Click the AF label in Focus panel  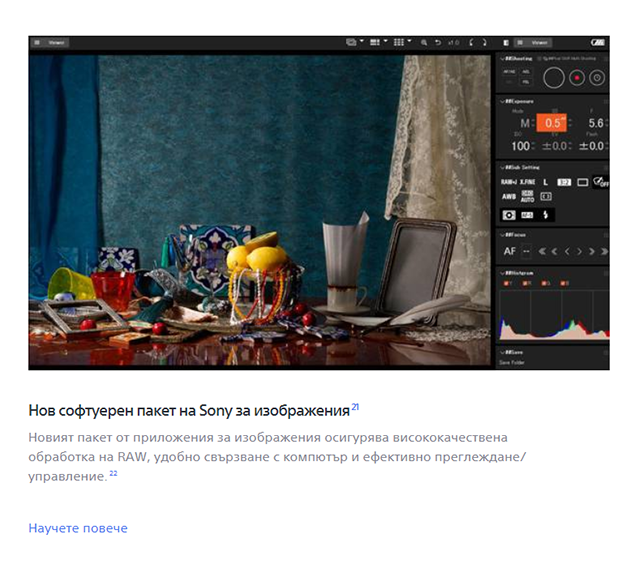(509, 252)
